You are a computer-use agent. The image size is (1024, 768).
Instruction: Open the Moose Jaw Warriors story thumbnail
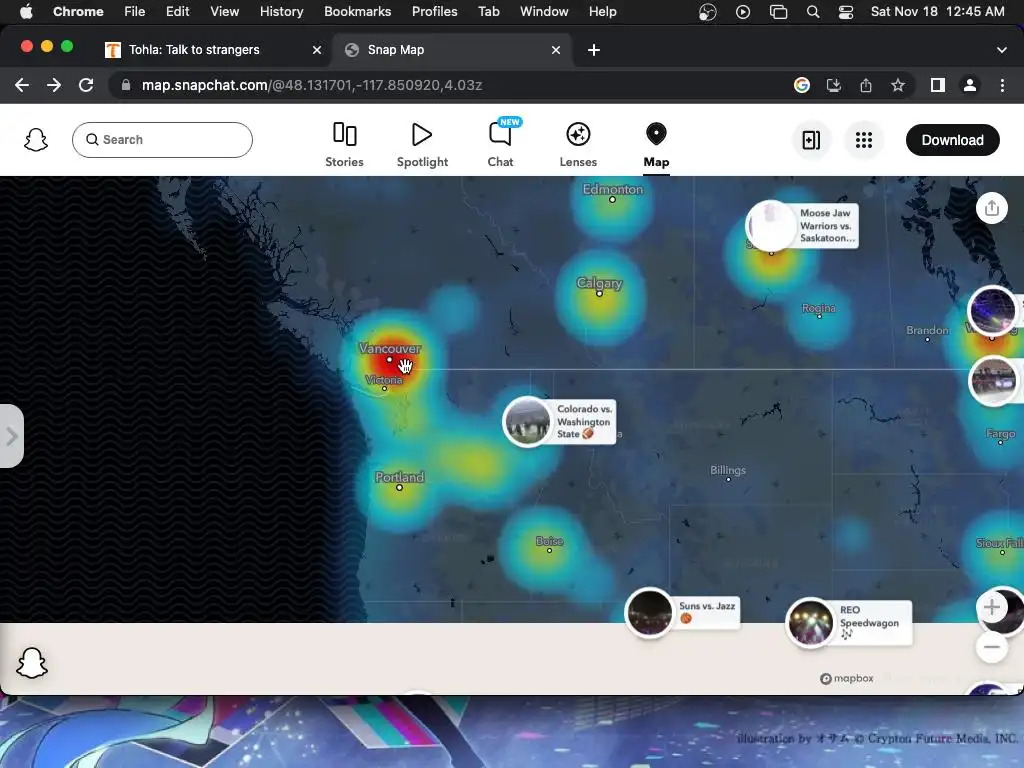[x=771, y=226]
